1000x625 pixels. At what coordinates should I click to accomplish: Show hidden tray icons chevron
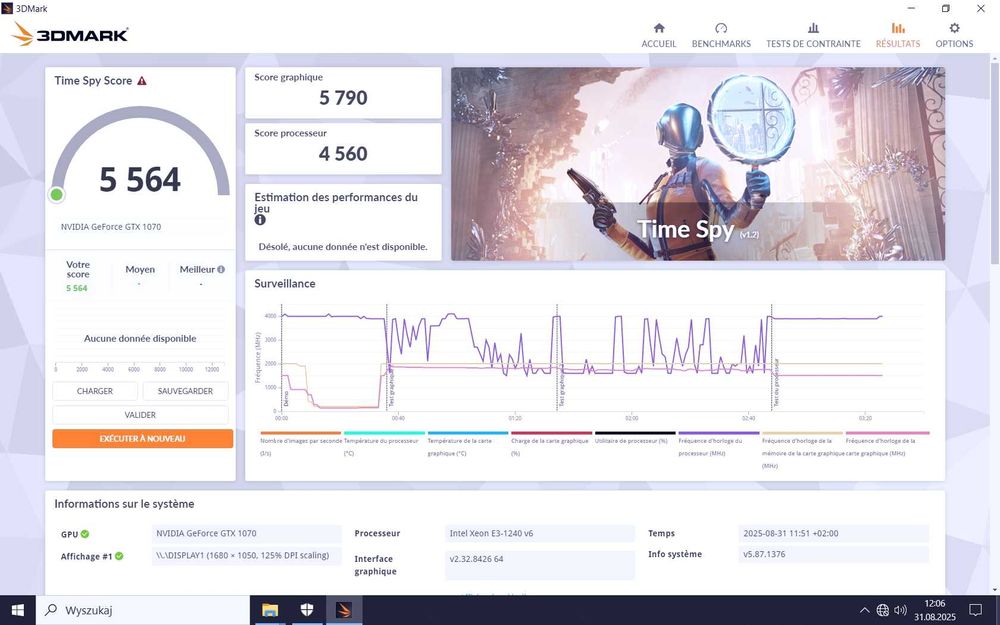pos(864,610)
